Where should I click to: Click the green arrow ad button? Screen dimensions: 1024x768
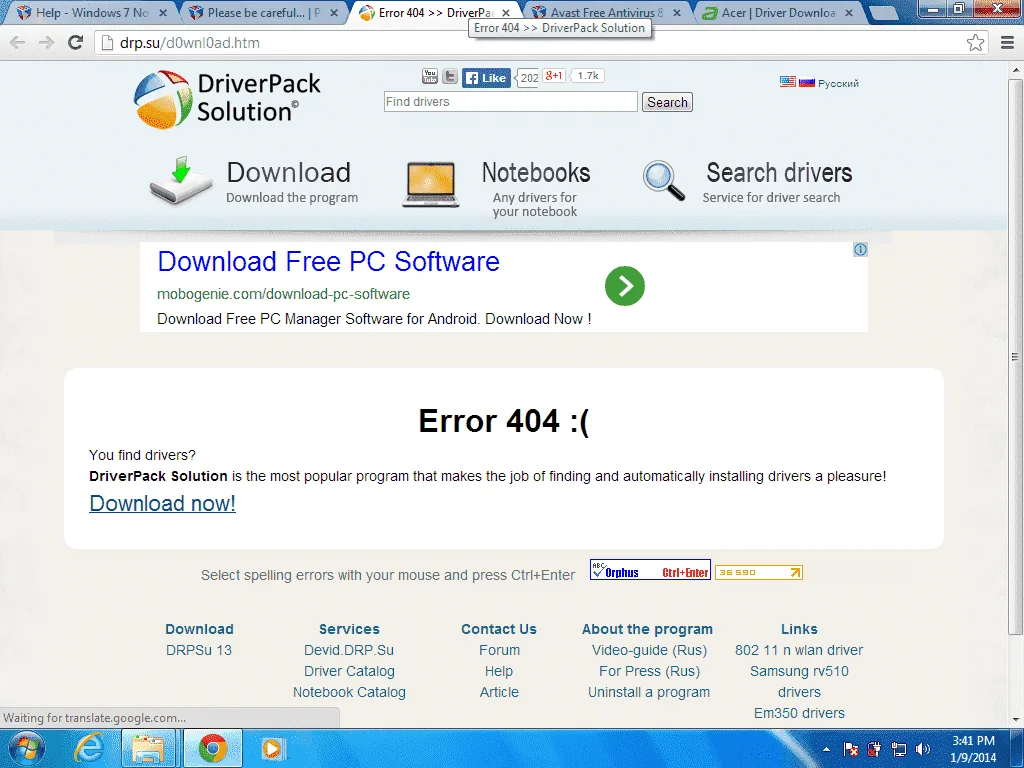tap(624, 286)
